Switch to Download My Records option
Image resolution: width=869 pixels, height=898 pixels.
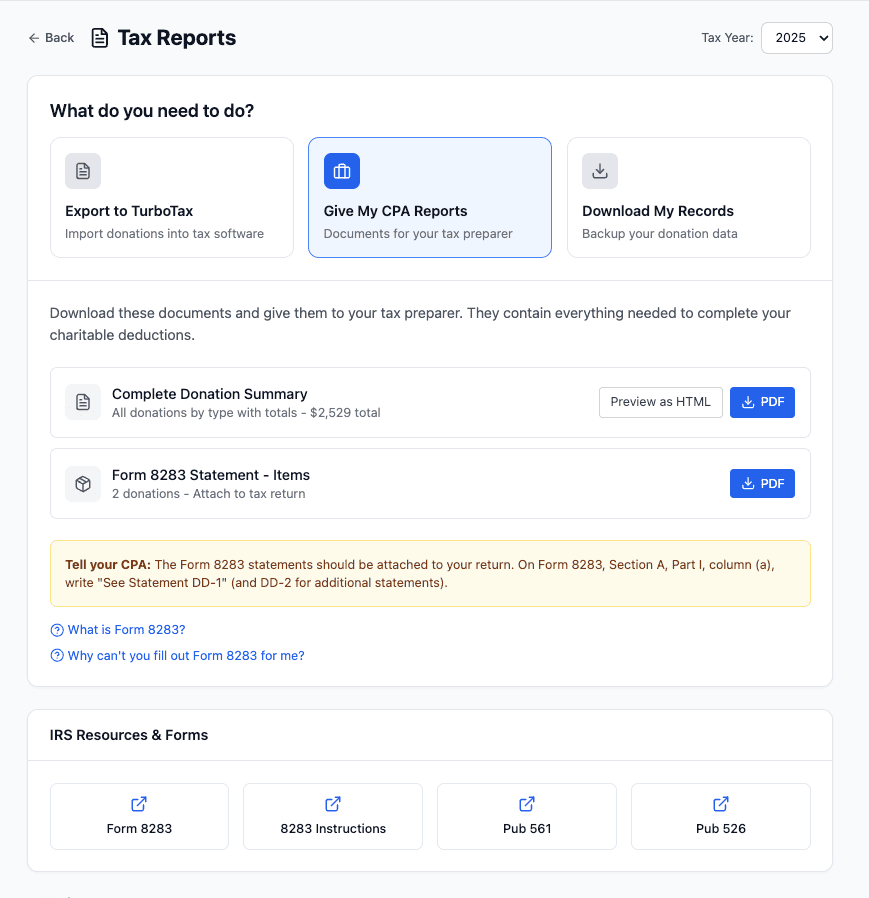tap(688, 211)
